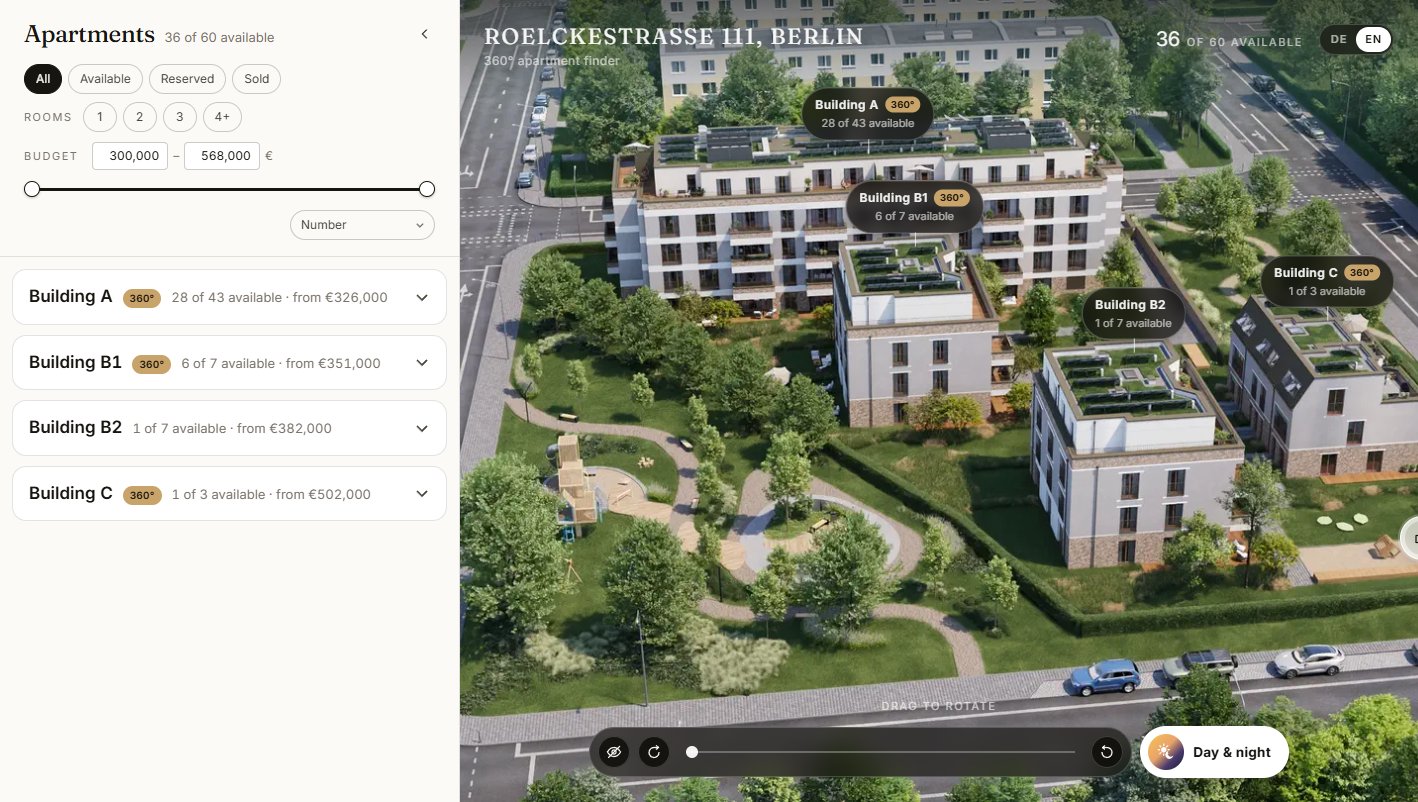This screenshot has height=802, width=1418.
Task: Click the minimum budget slider handle
Action: pyautogui.click(x=32, y=189)
